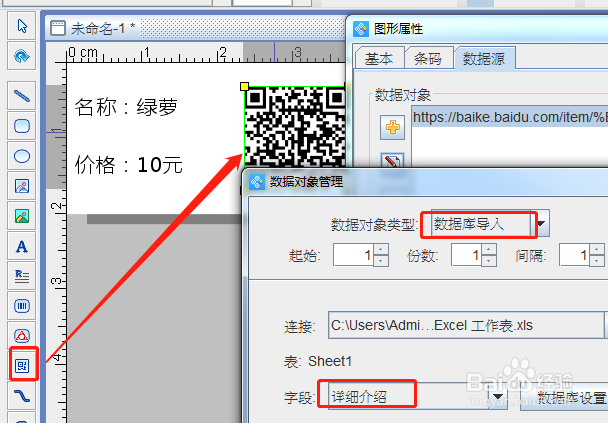Select the 未命名-1 document tab

click(x=102, y=28)
